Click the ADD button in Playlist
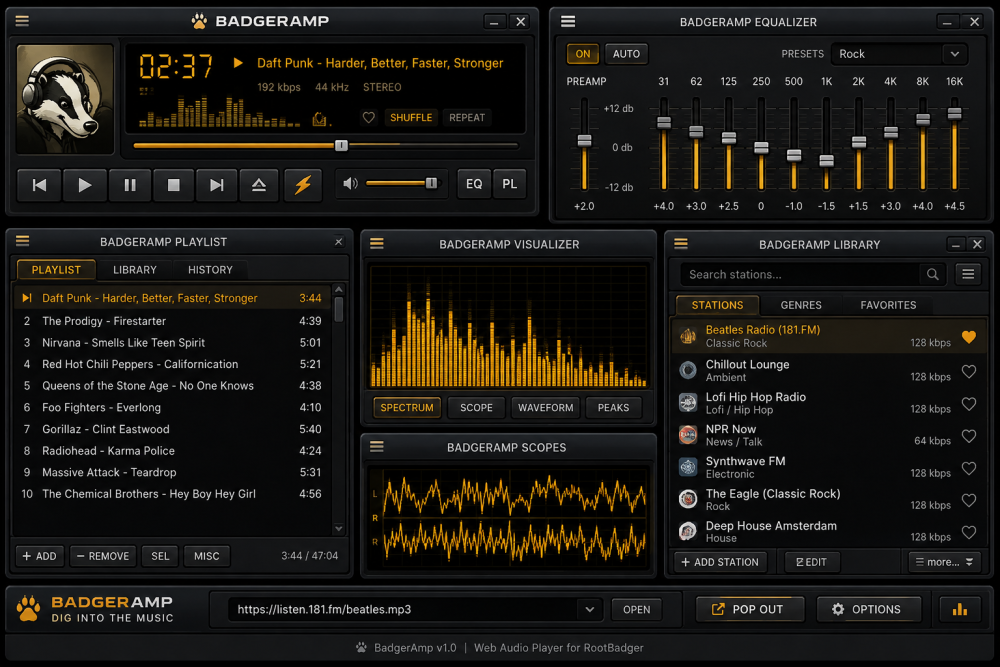This screenshot has height=667, width=1000. [x=40, y=556]
